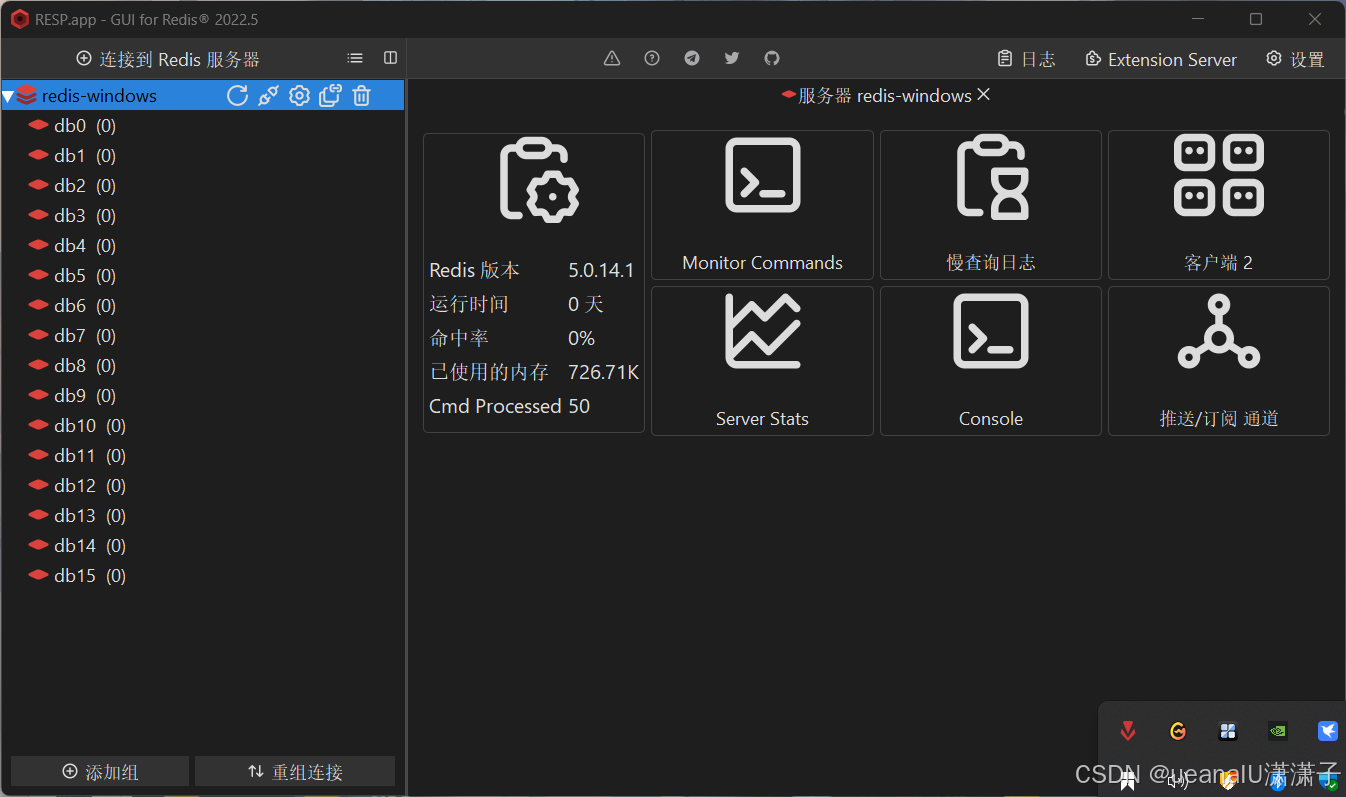Open Server Stats chart tile
This screenshot has width=1346, height=797.
762,361
